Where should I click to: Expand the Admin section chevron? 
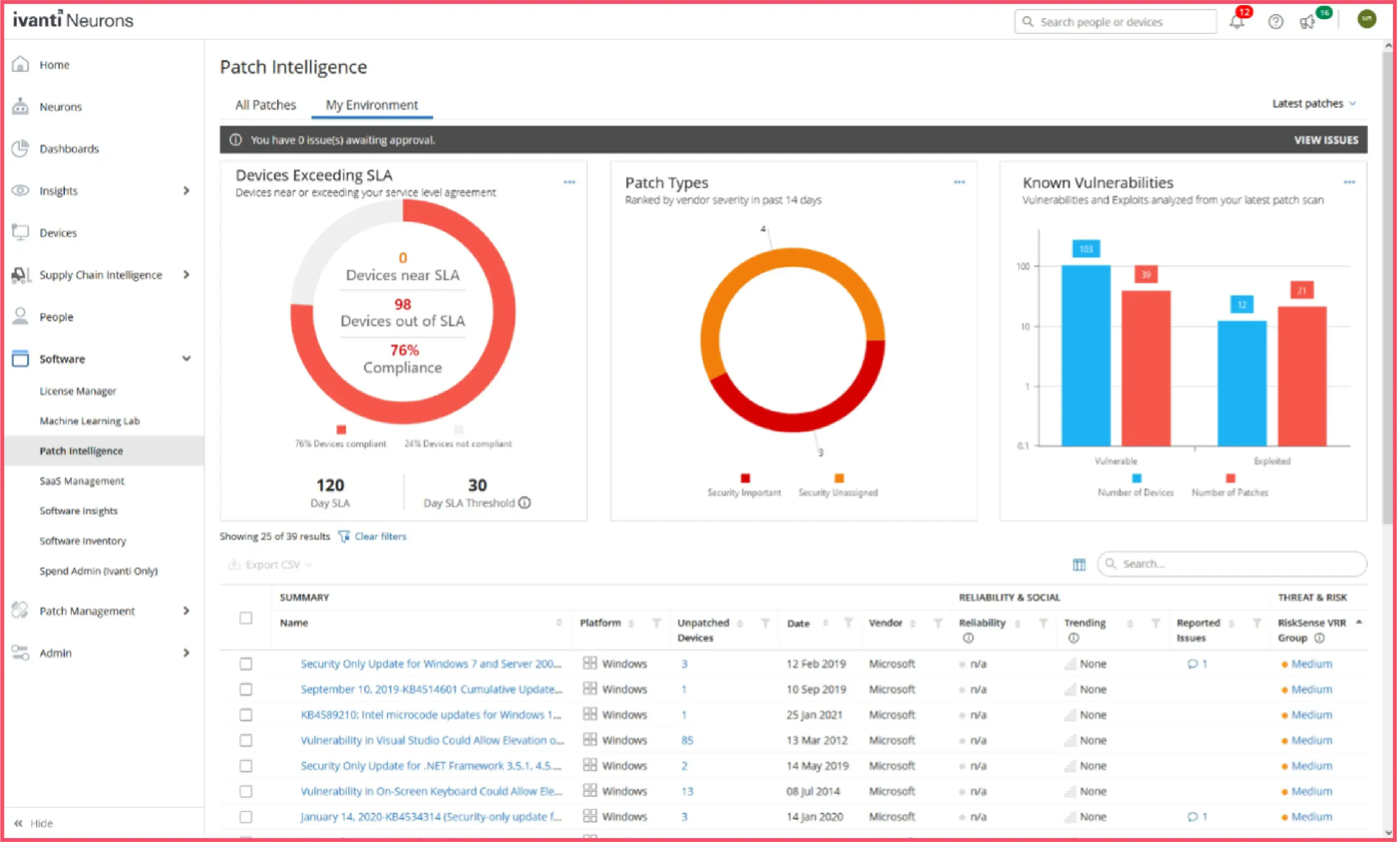186,653
